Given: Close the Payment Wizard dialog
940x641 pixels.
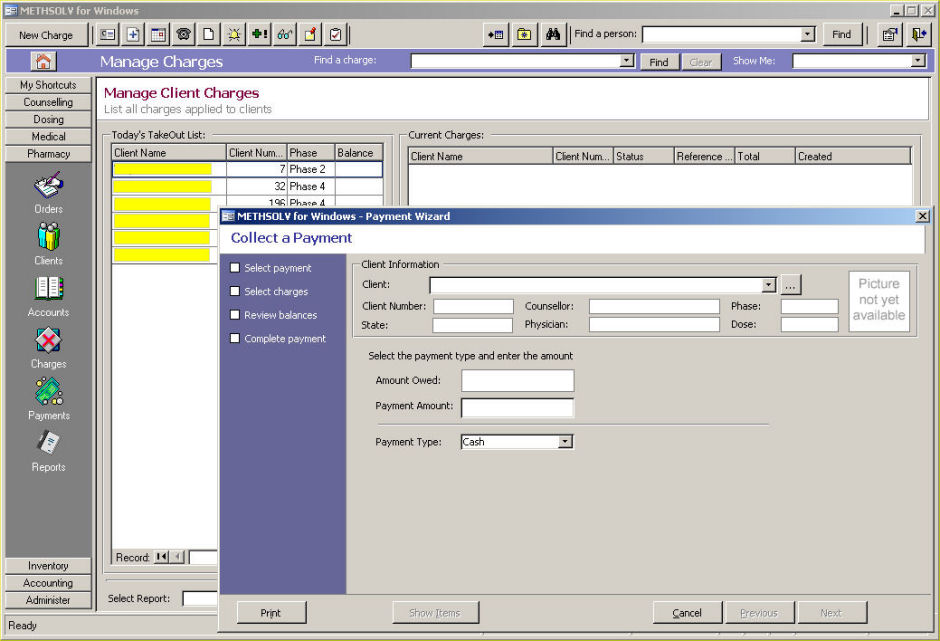Looking at the screenshot, I should click(x=923, y=216).
